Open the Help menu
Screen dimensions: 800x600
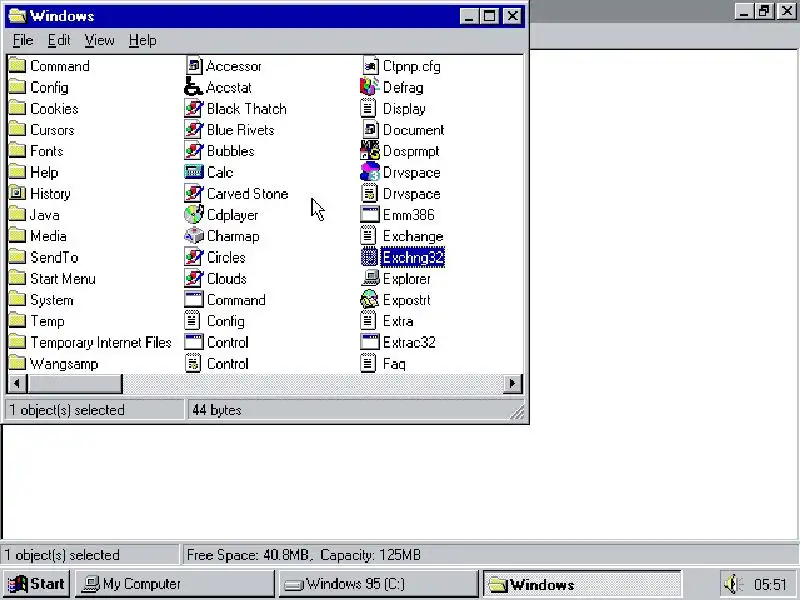(142, 40)
